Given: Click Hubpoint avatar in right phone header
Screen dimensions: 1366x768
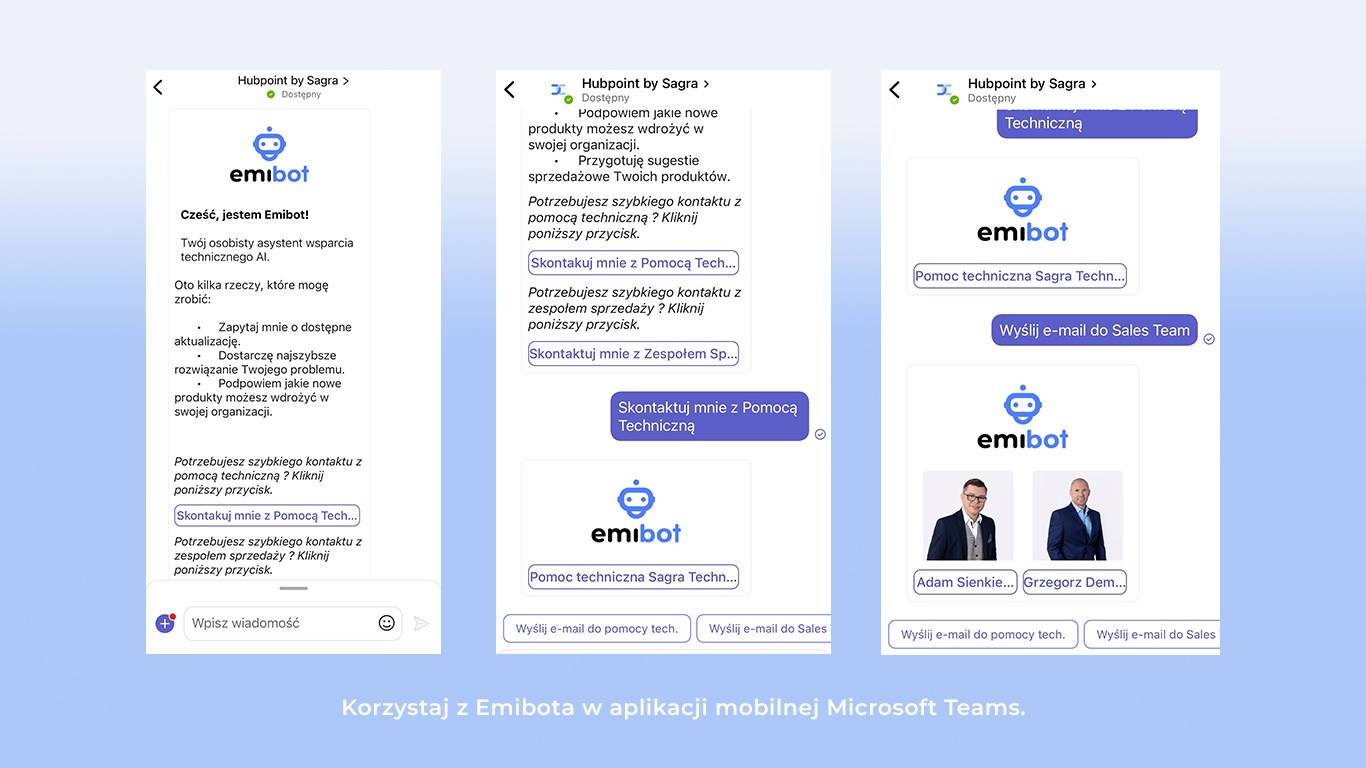Looking at the screenshot, I should point(945,90).
